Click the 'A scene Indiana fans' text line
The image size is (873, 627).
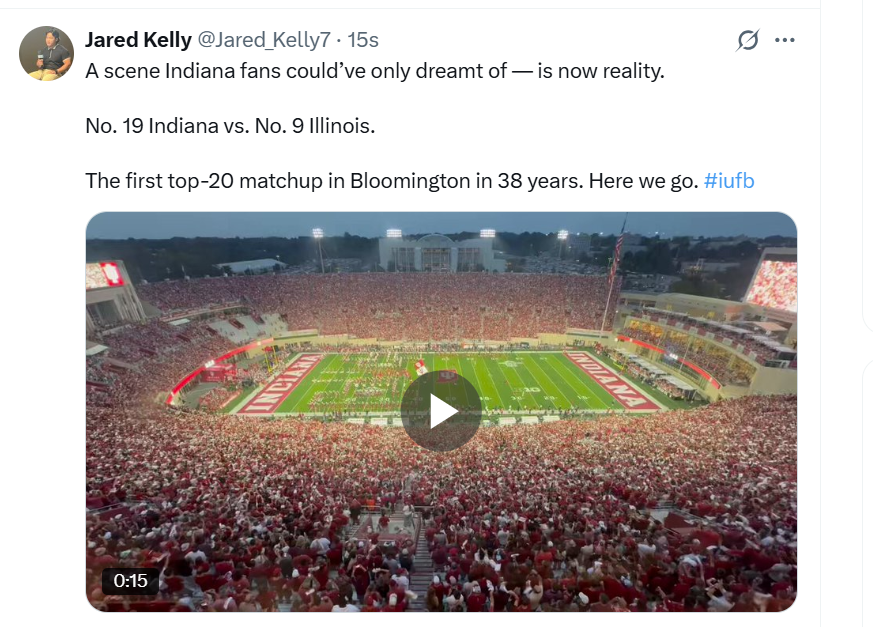pyautogui.click(x=374, y=71)
